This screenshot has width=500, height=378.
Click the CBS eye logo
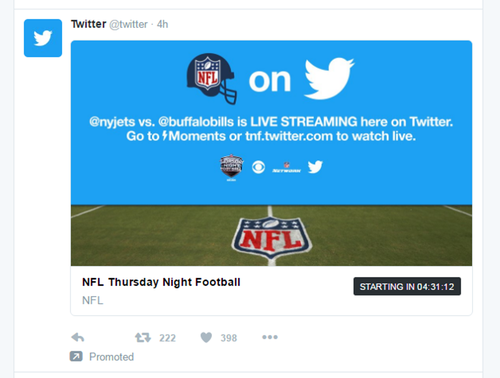pos(258,167)
